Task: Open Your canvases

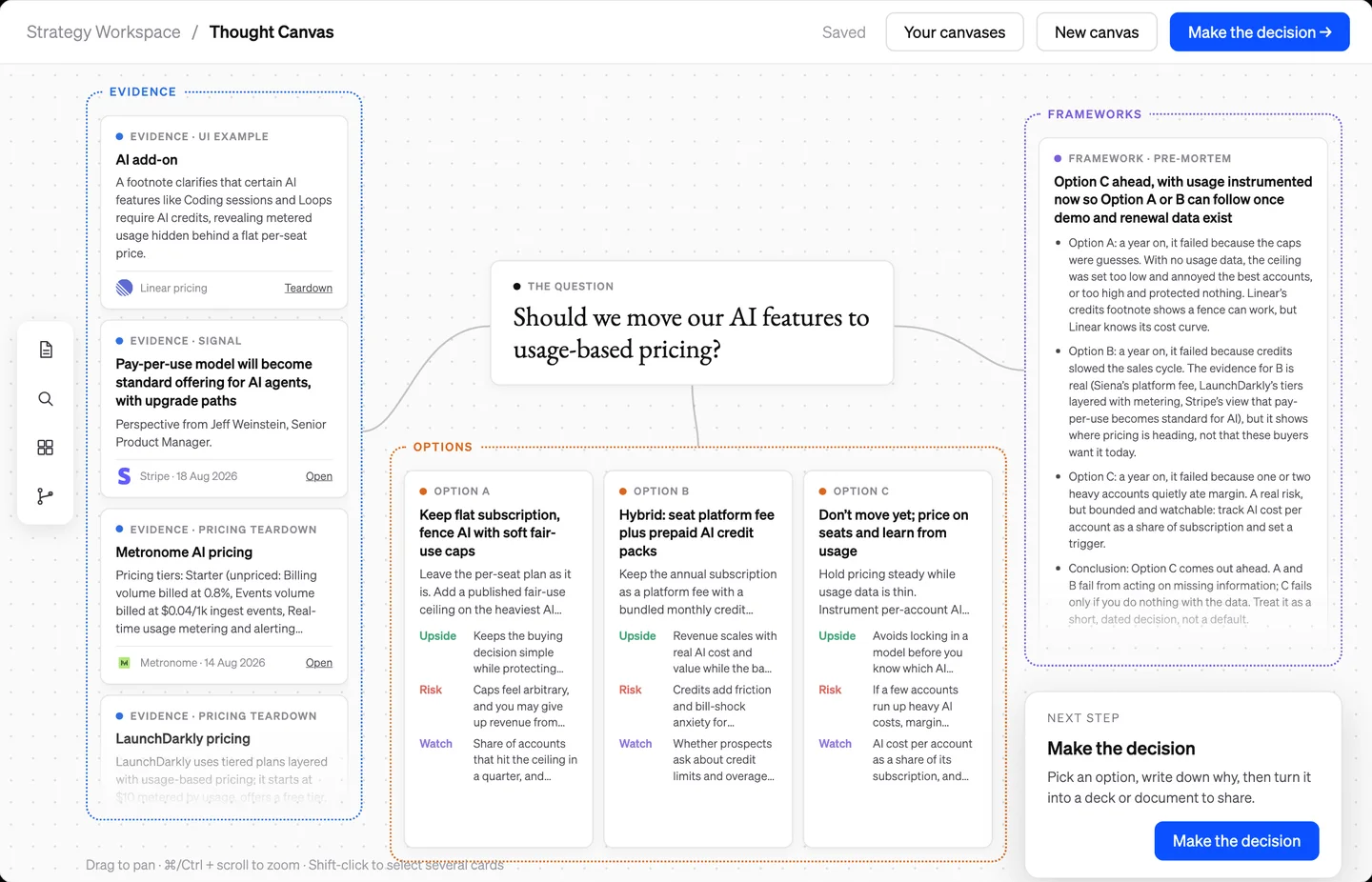Action: [955, 32]
